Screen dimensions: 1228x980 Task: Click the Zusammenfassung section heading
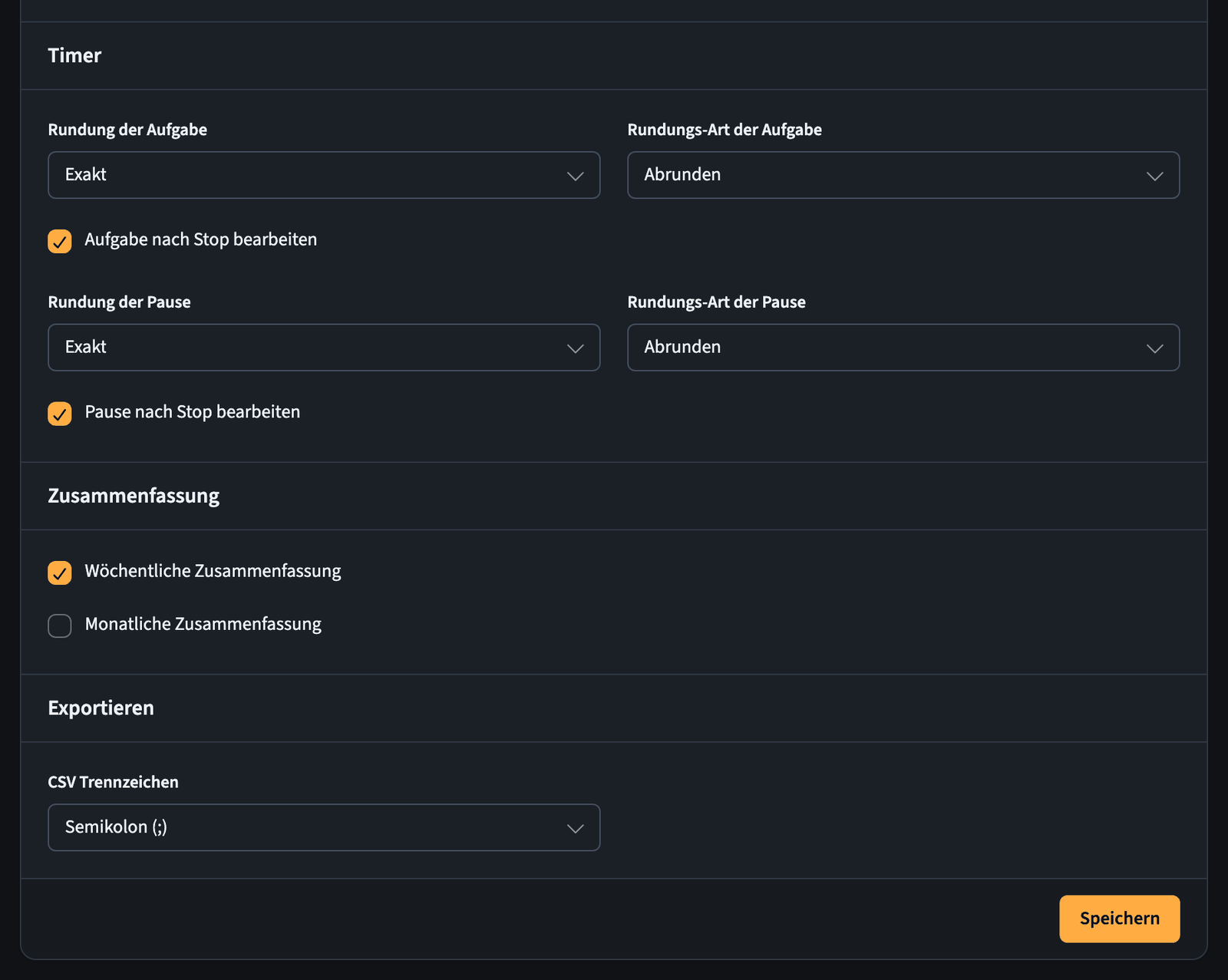134,496
